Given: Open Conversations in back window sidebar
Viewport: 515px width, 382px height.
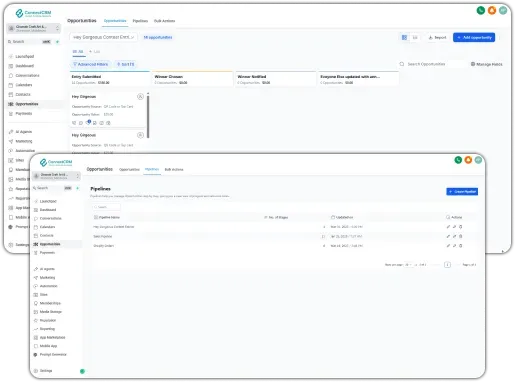Looking at the screenshot, I should (x=24, y=75).
